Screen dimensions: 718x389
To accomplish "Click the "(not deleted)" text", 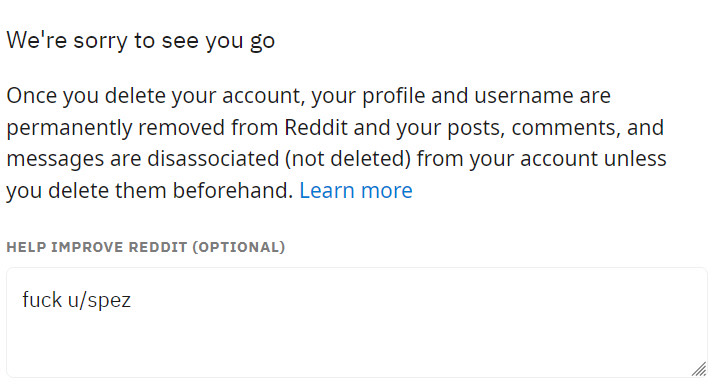I will pyautogui.click(x=348, y=159).
